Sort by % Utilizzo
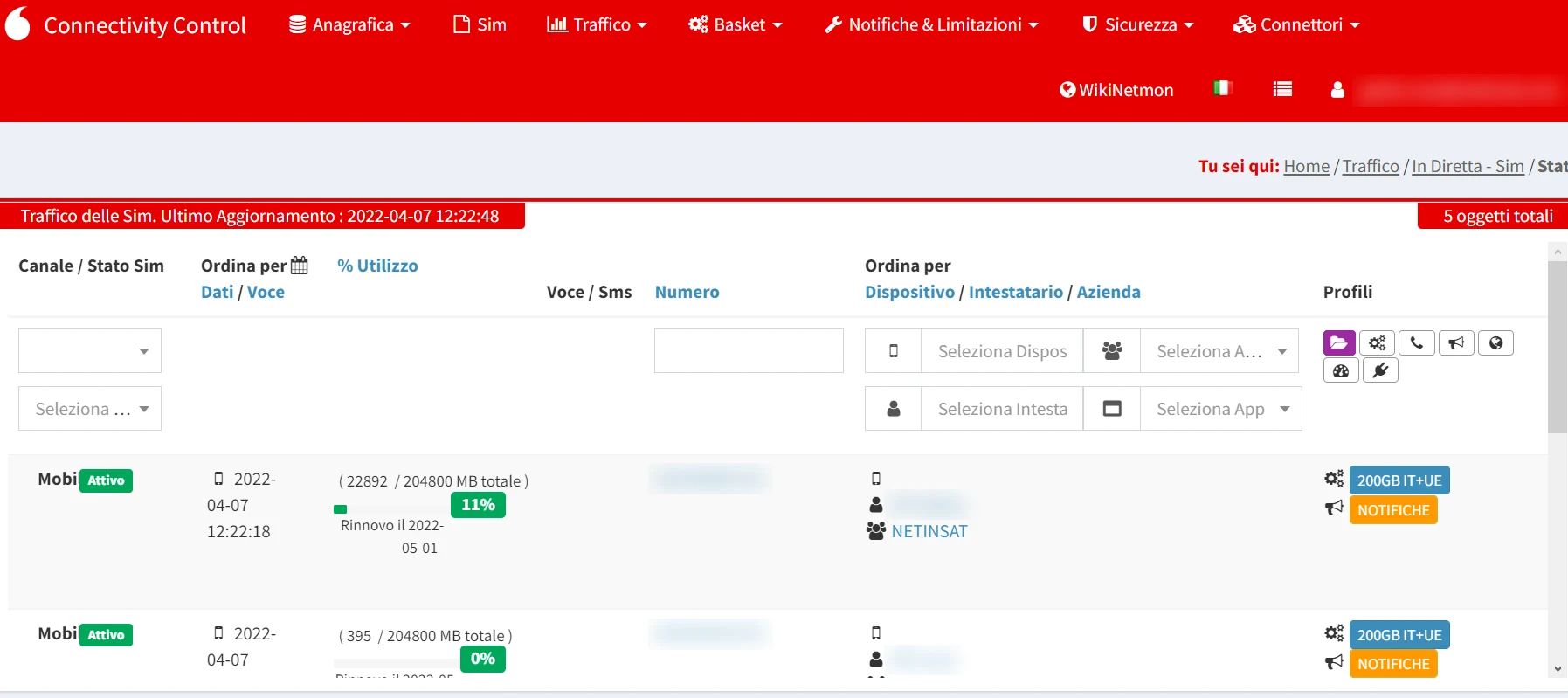Screen dimensions: 1568x698 [377, 266]
